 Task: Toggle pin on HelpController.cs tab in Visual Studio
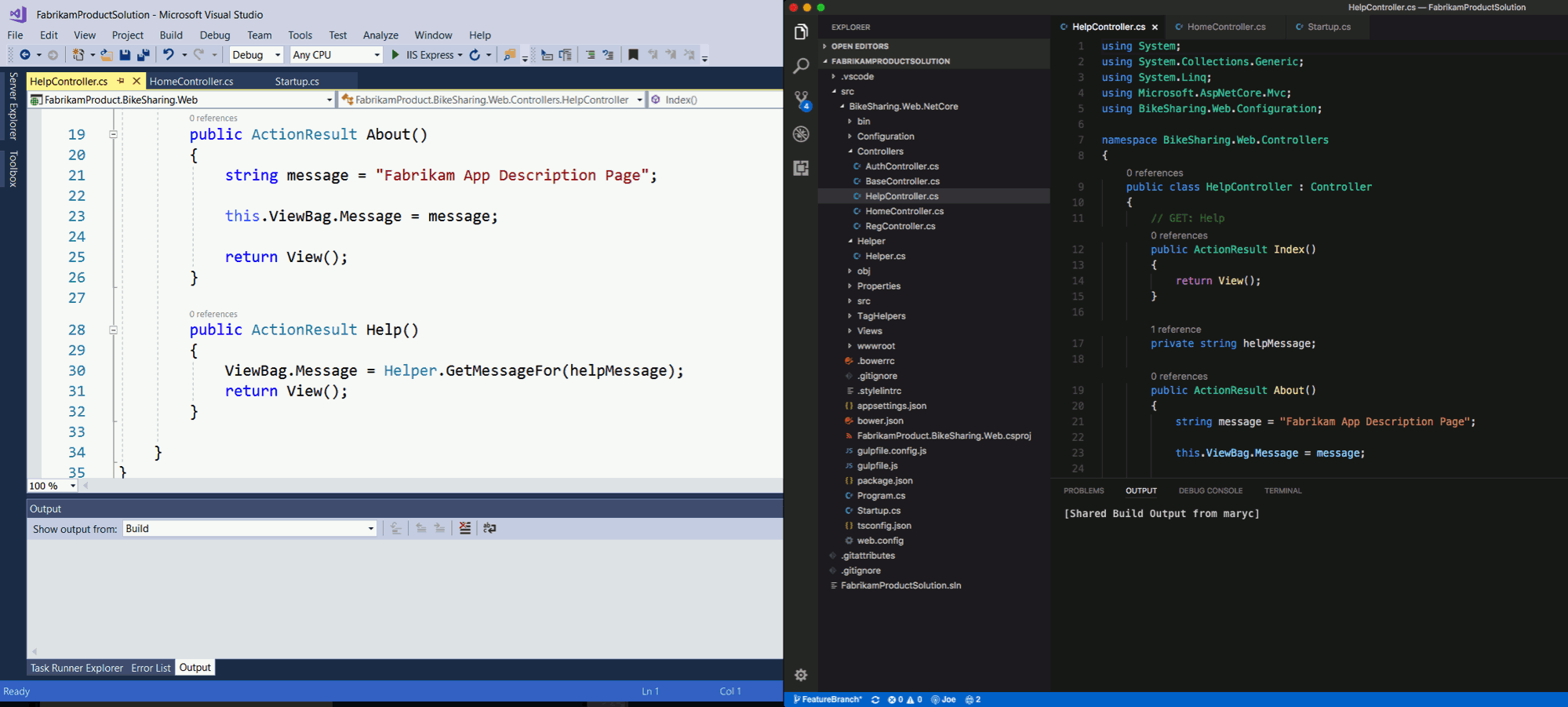coord(121,81)
